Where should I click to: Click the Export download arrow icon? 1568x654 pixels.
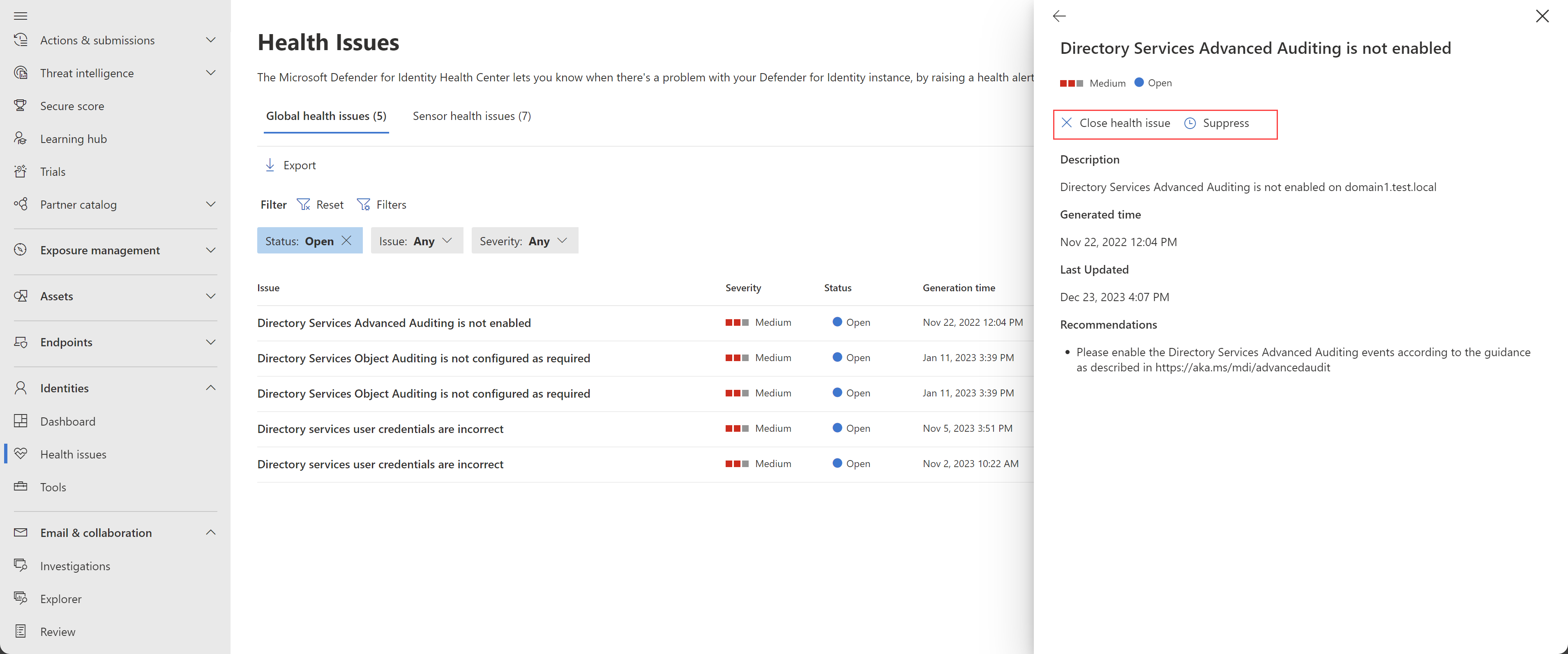point(270,165)
